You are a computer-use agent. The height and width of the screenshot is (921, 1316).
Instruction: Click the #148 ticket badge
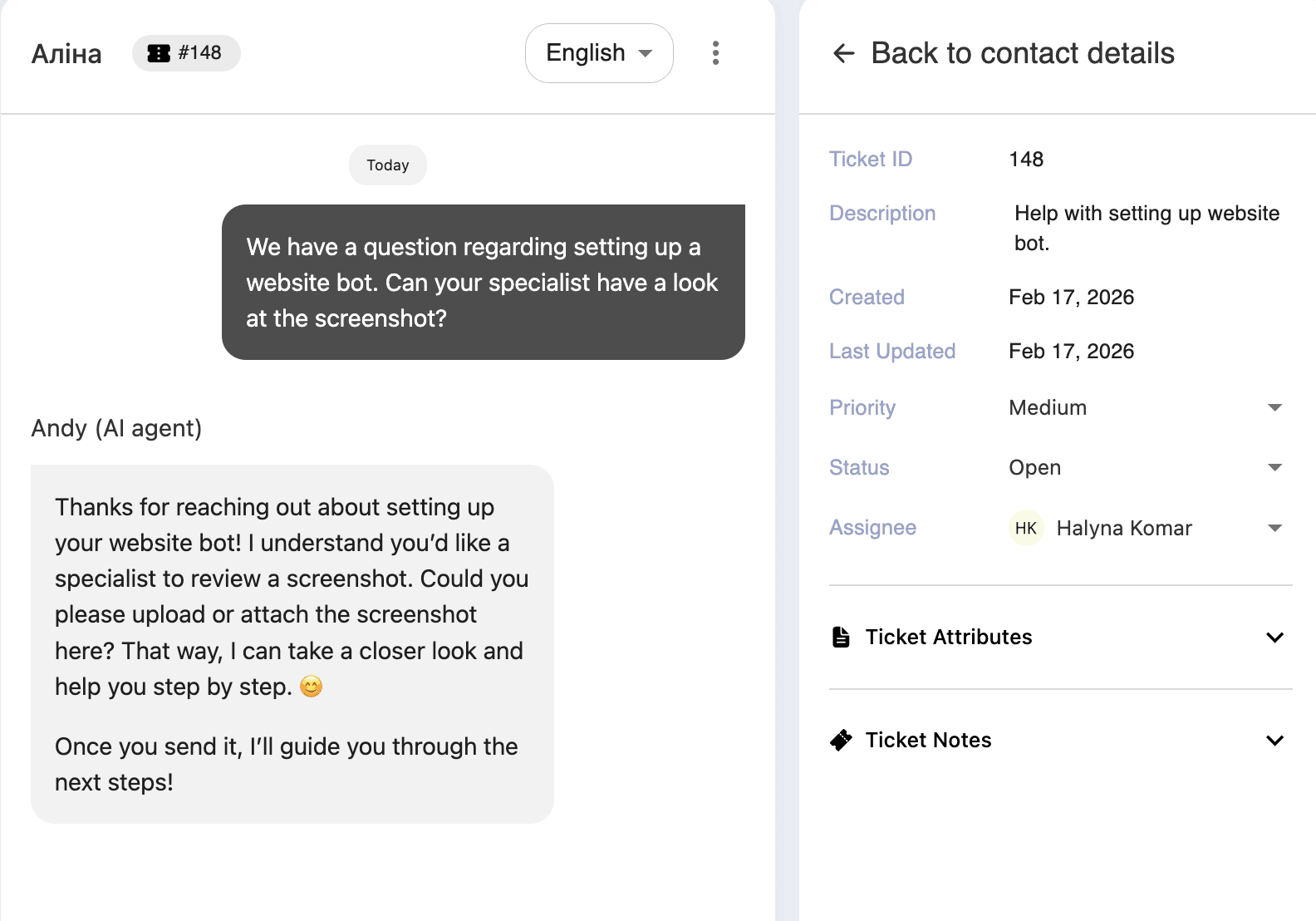click(186, 53)
